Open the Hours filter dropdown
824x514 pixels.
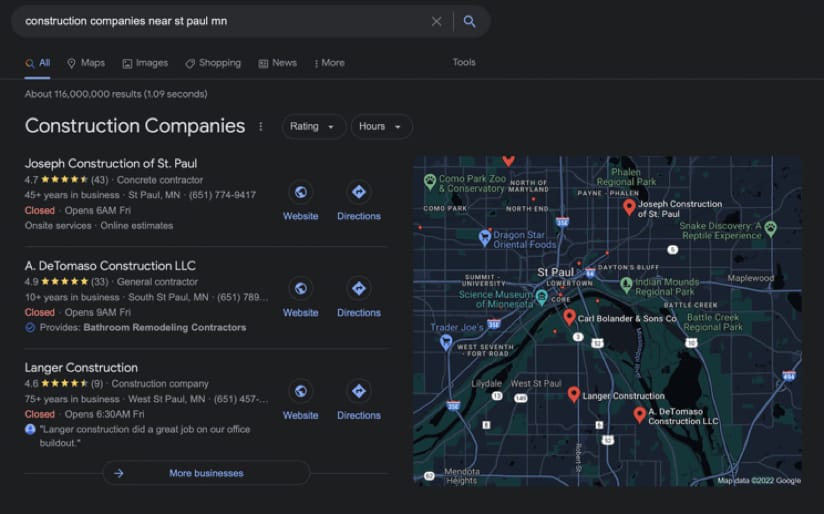[x=381, y=127]
